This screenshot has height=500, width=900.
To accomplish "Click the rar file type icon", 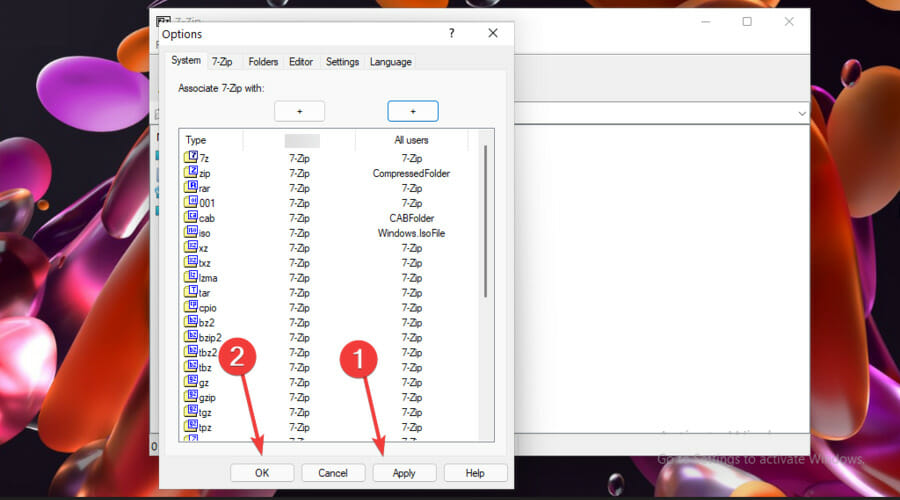I will (191, 188).
